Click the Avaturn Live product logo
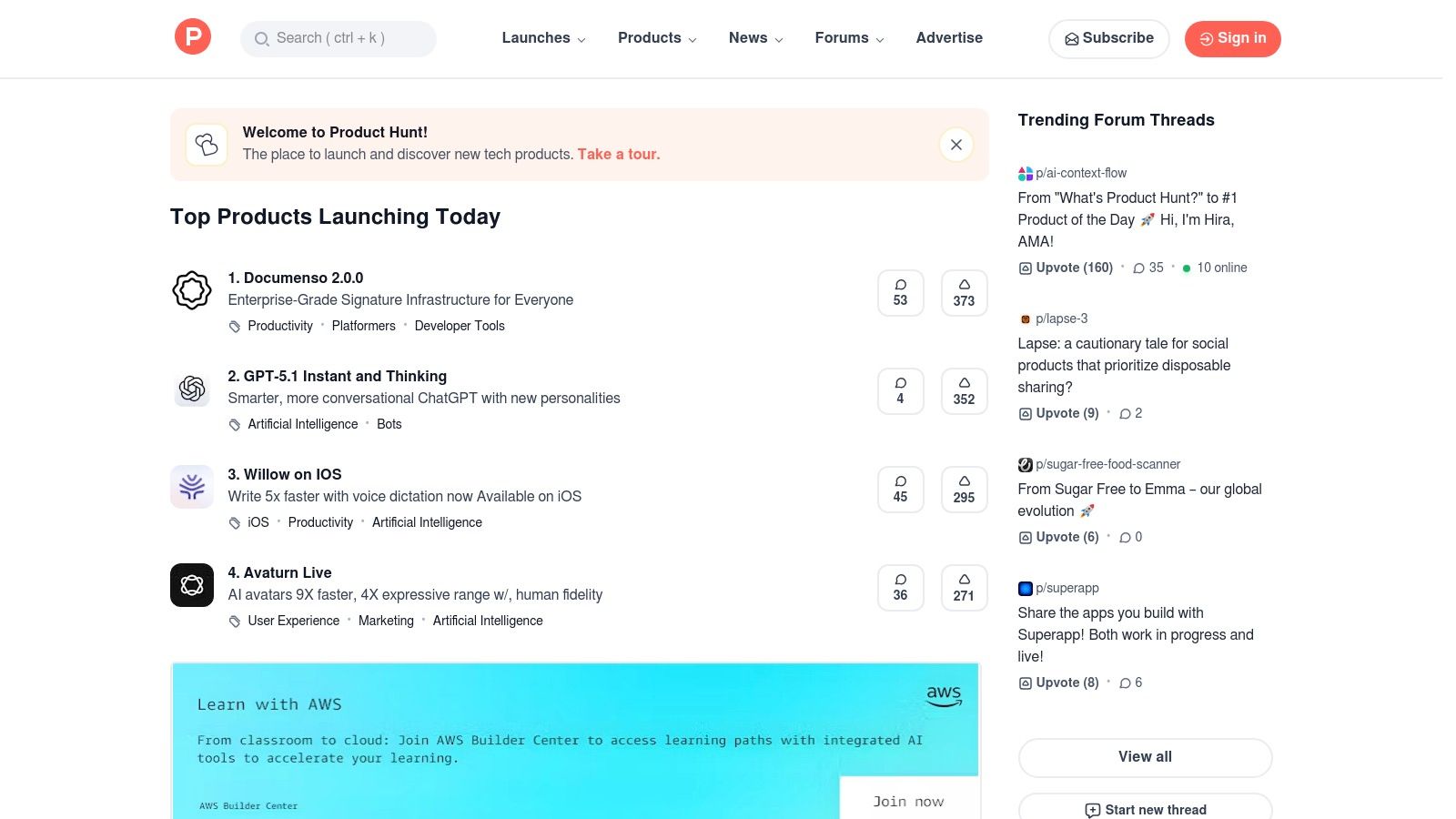The height and width of the screenshot is (819, 1456). pyautogui.click(x=192, y=585)
